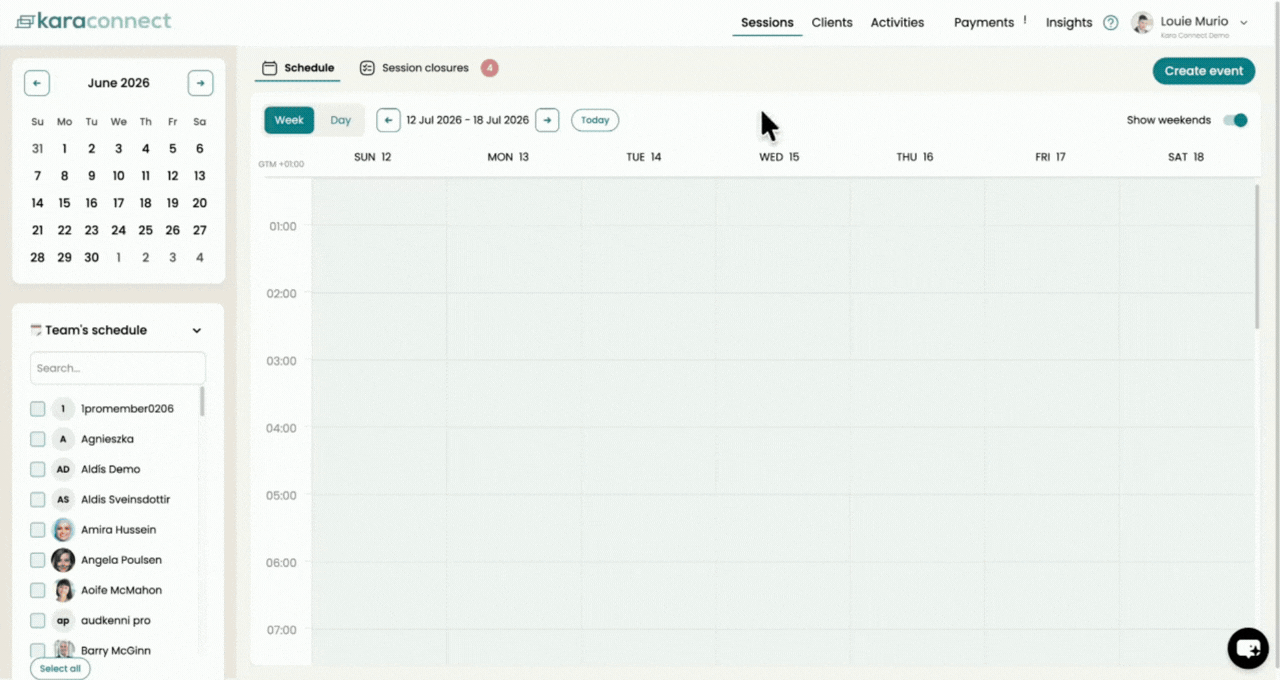Screen dimensions: 1280x680
Task: Select June 1 in the mini calendar
Action: pos(64,149)
